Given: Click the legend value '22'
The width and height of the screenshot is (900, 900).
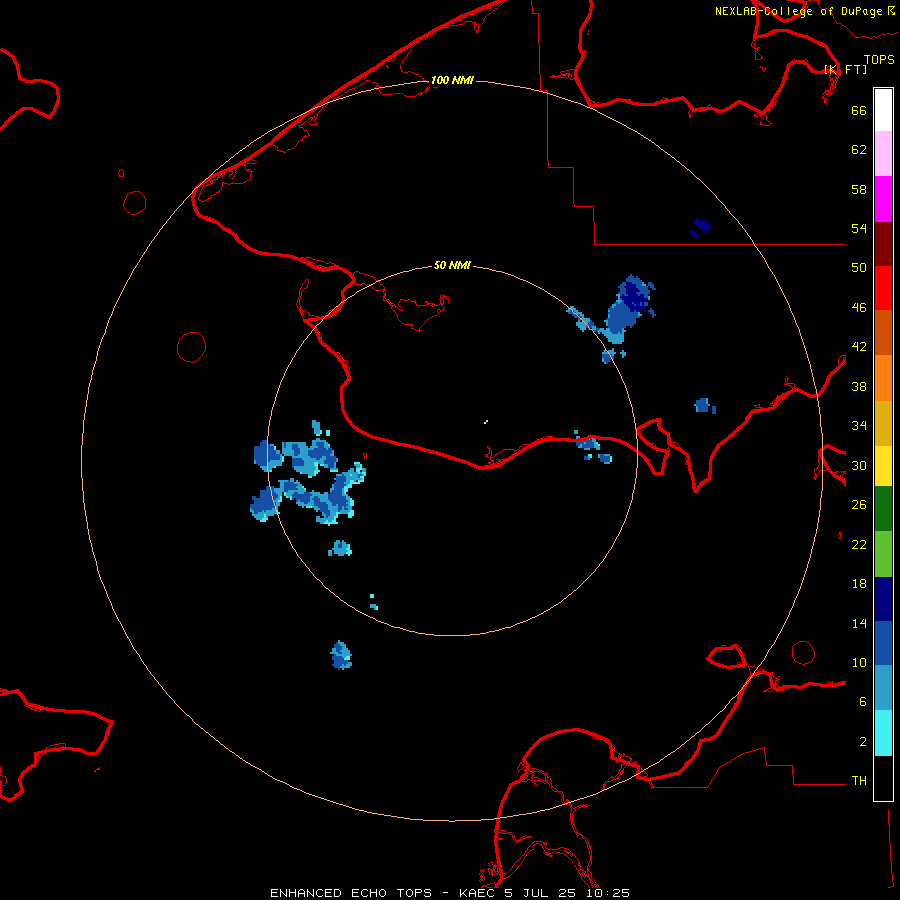Looking at the screenshot, I should click(x=859, y=544).
